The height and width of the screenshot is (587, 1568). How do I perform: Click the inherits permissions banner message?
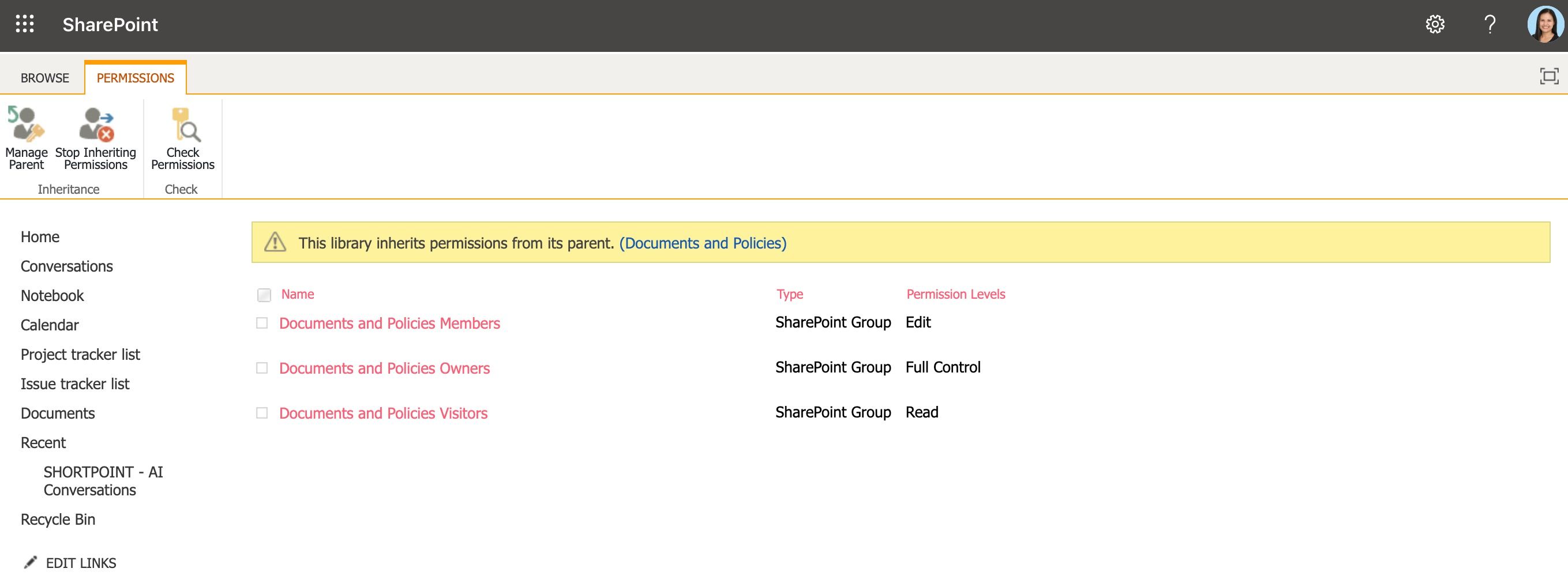[x=456, y=243]
